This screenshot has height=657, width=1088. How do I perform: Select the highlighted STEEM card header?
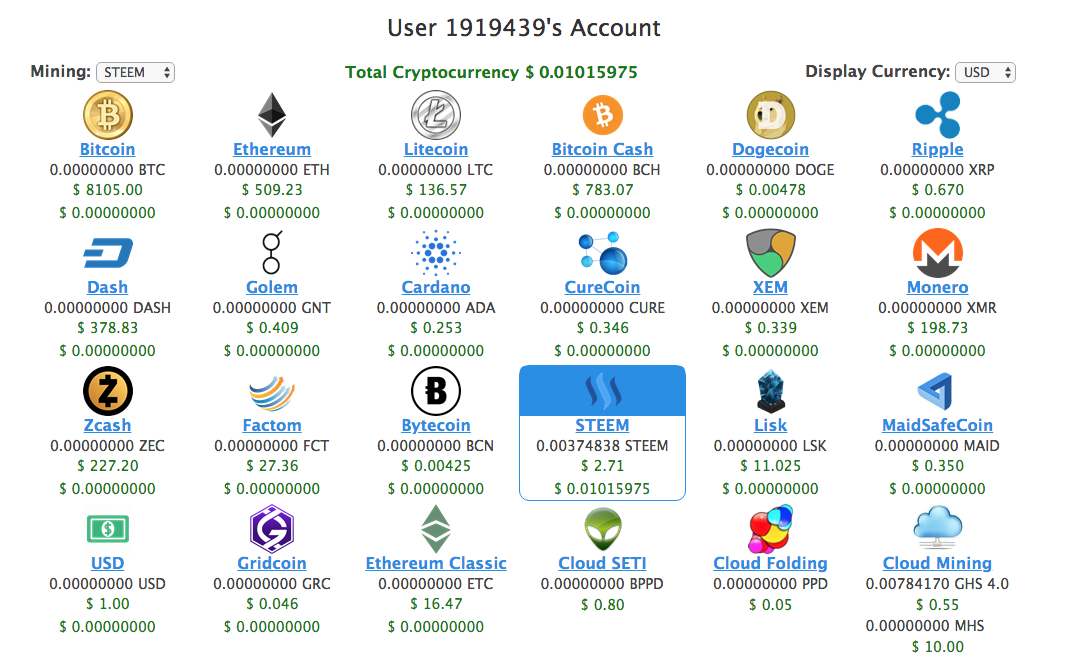602,390
